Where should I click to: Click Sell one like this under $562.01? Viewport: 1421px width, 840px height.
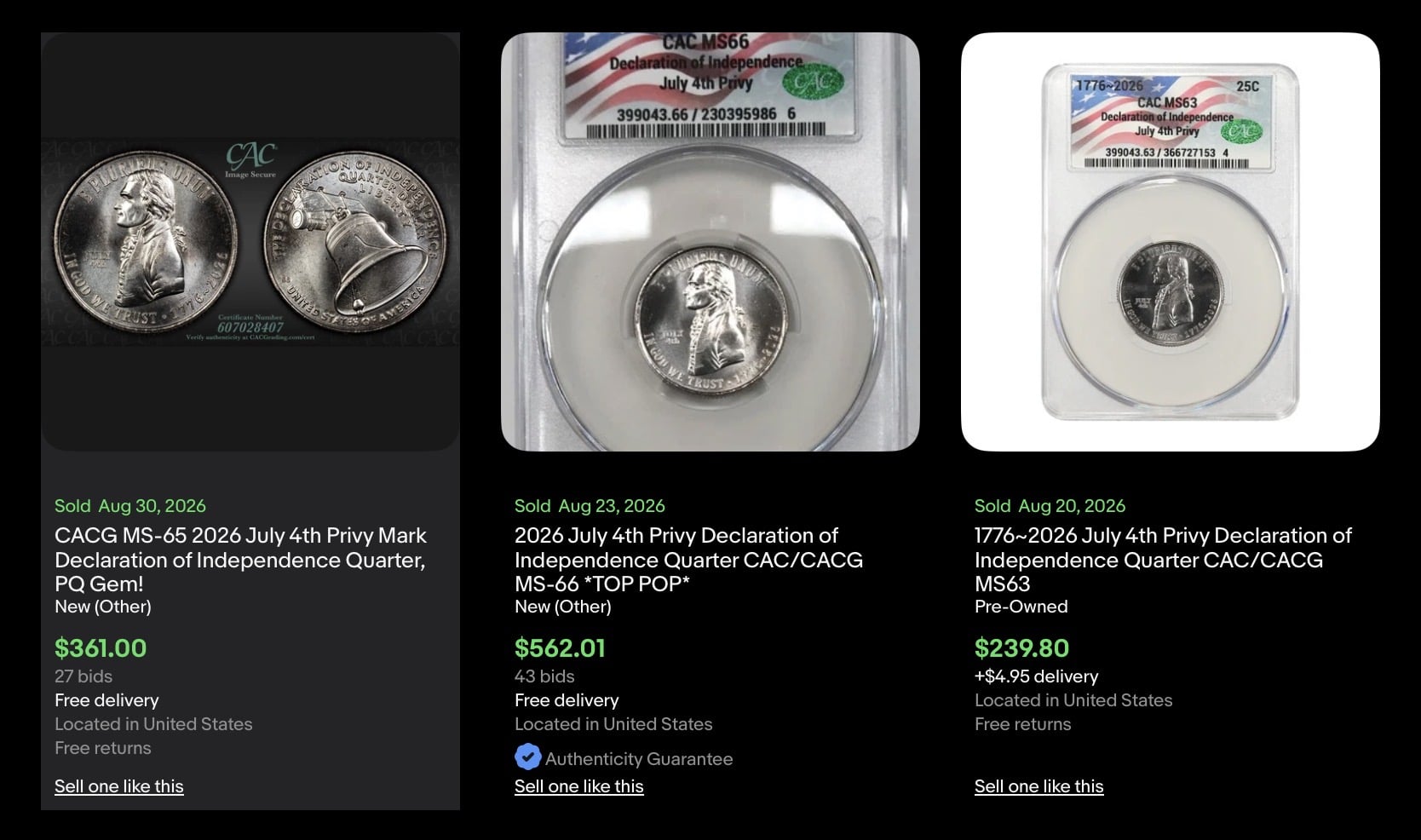579,786
